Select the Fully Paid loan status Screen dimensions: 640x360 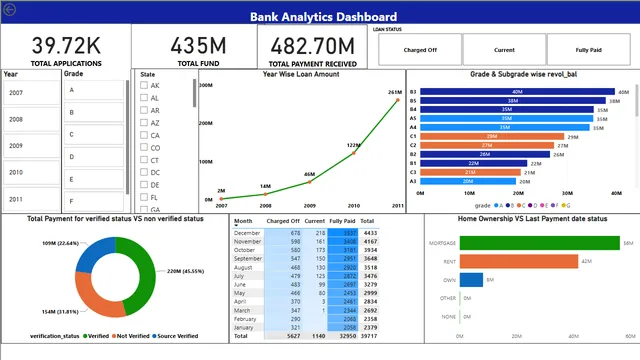coord(589,50)
